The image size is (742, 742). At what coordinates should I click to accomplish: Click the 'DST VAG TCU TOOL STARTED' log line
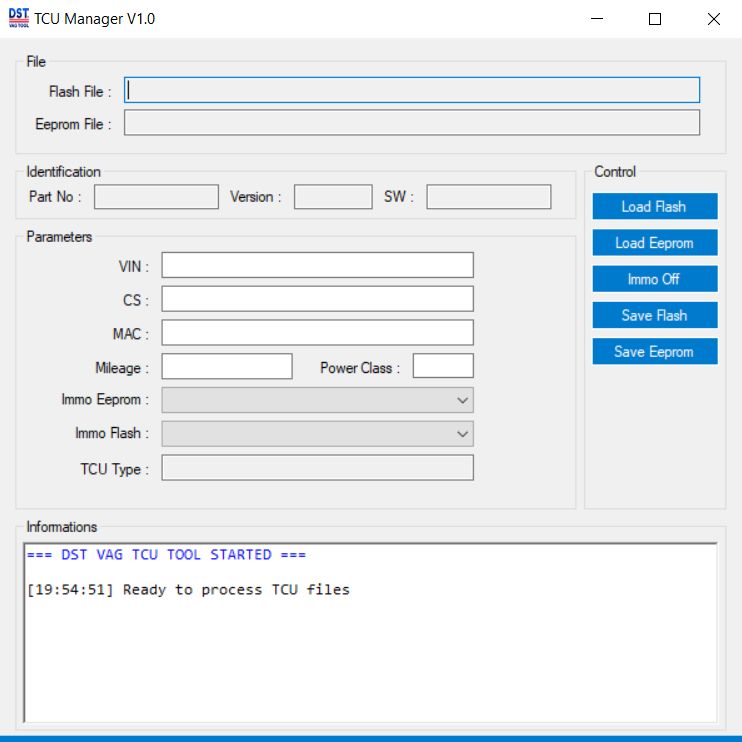[167, 555]
